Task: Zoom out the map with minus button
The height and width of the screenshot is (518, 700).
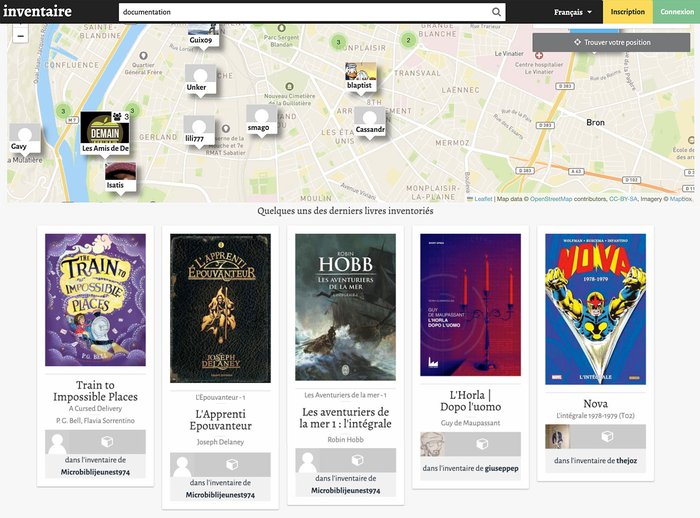Action: pyautogui.click(x=21, y=35)
